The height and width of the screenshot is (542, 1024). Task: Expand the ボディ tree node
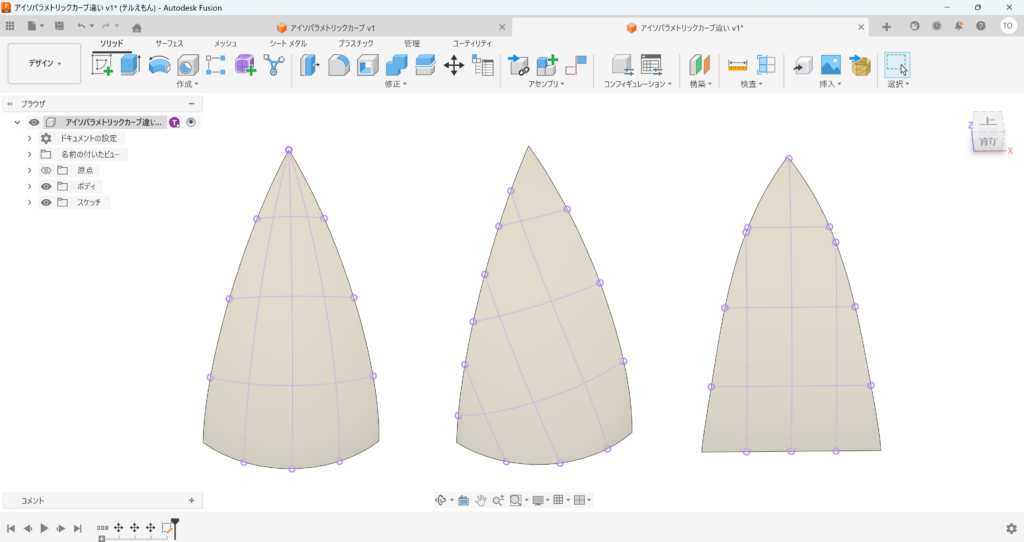tap(30, 186)
